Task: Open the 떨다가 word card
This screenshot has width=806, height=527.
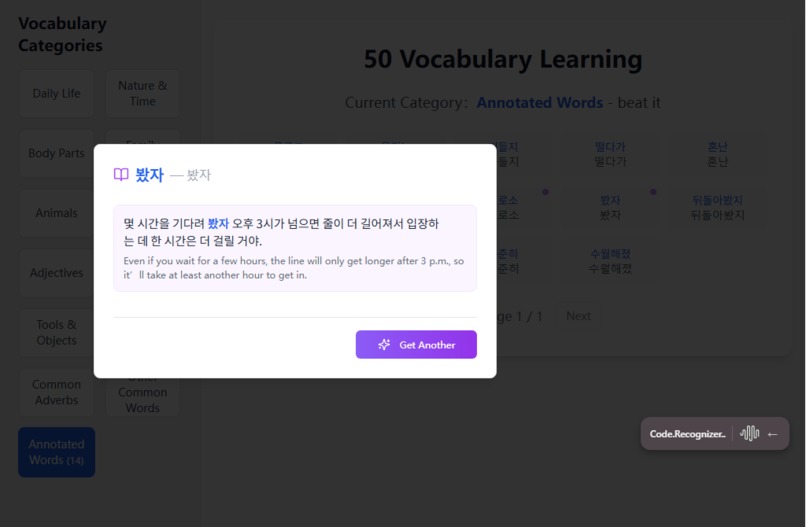Action: (x=610, y=154)
